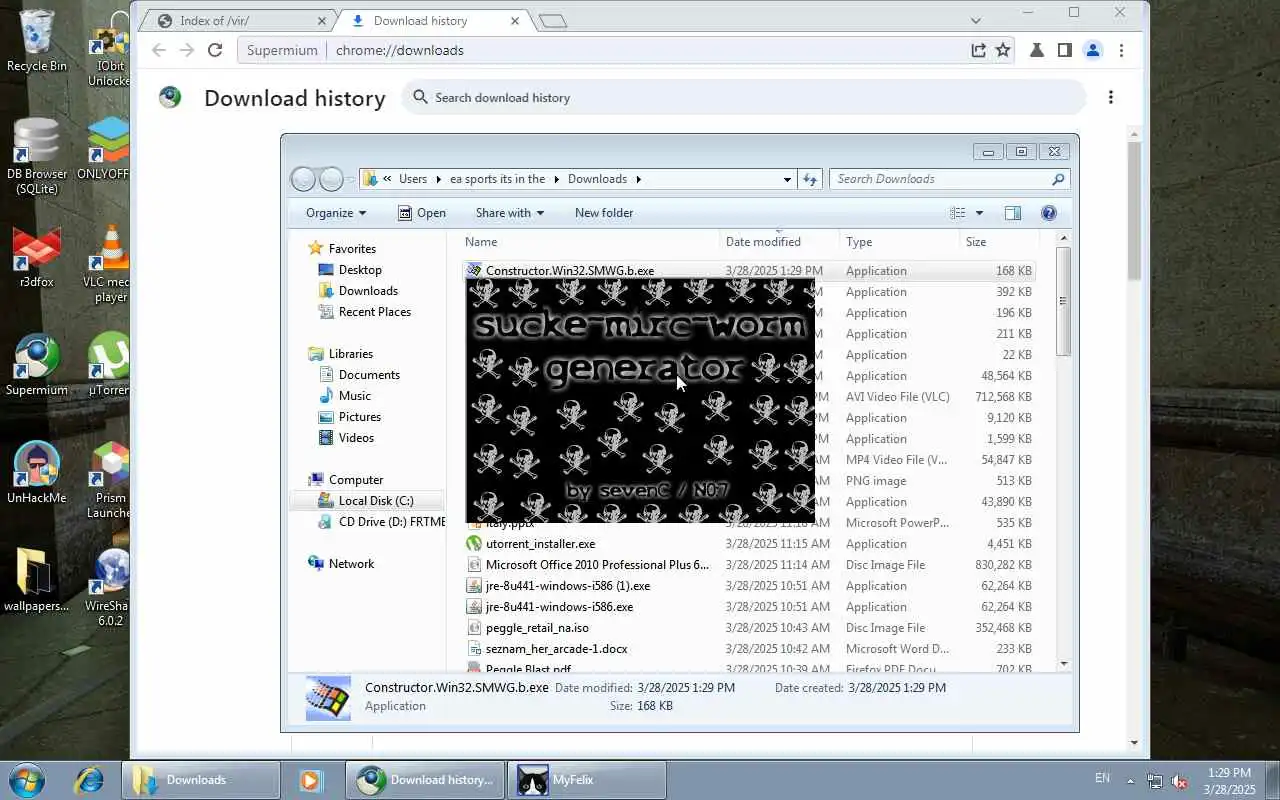Click the Search download history field
This screenshot has width=1280, height=800.
pyautogui.click(x=745, y=97)
